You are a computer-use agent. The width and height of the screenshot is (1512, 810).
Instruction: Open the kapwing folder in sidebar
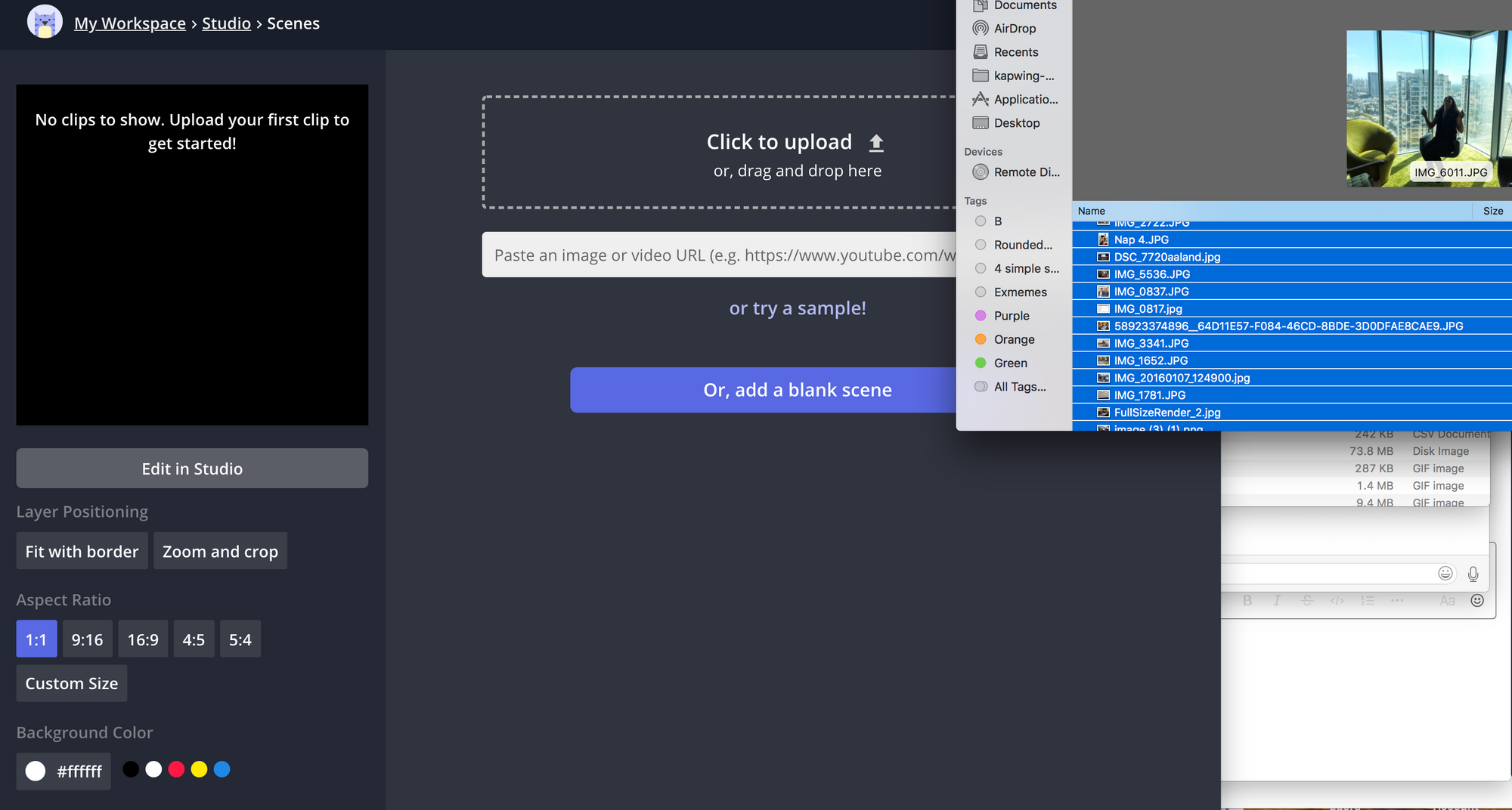tap(1014, 76)
